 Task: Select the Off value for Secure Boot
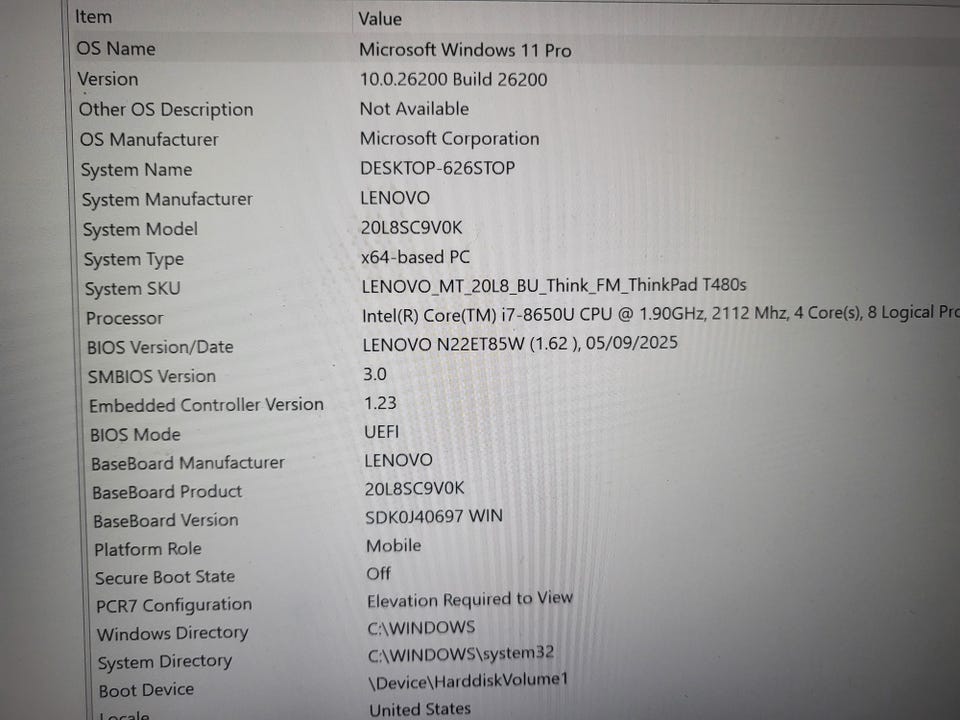coord(378,574)
